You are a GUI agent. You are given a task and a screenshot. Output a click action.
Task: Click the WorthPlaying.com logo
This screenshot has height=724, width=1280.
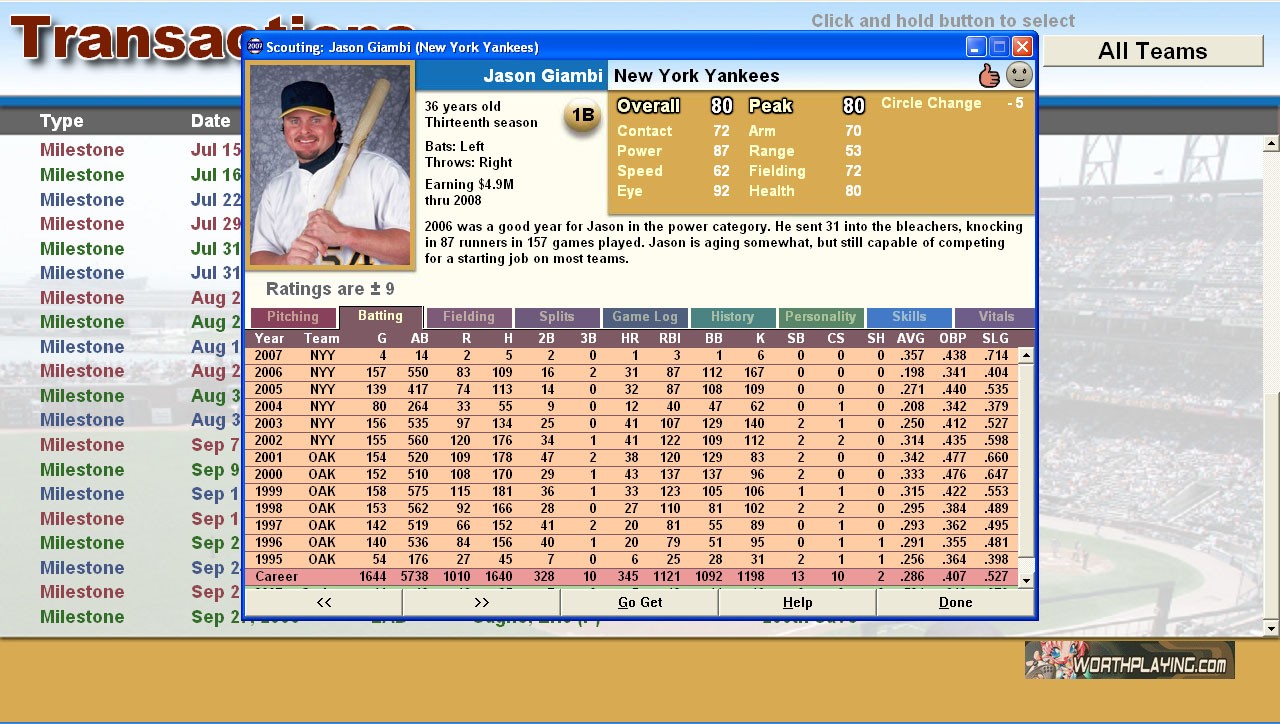[x=1129, y=660]
